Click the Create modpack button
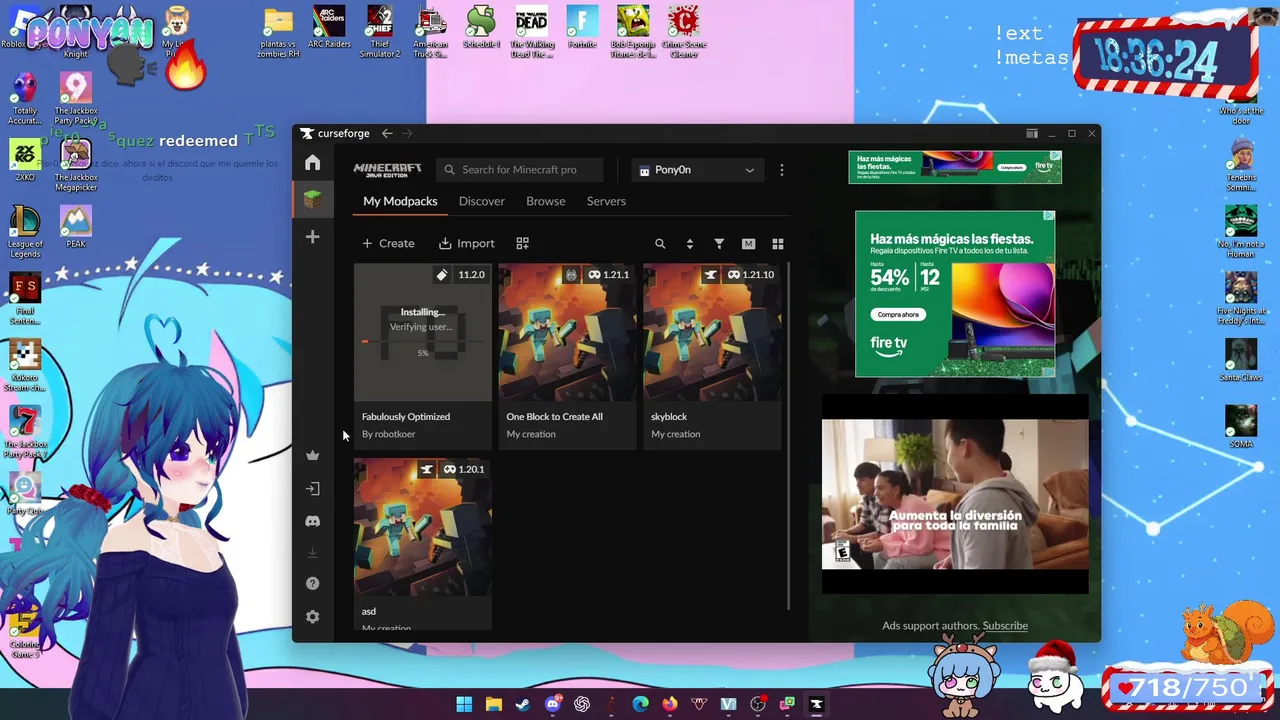1280x720 pixels. 388,243
